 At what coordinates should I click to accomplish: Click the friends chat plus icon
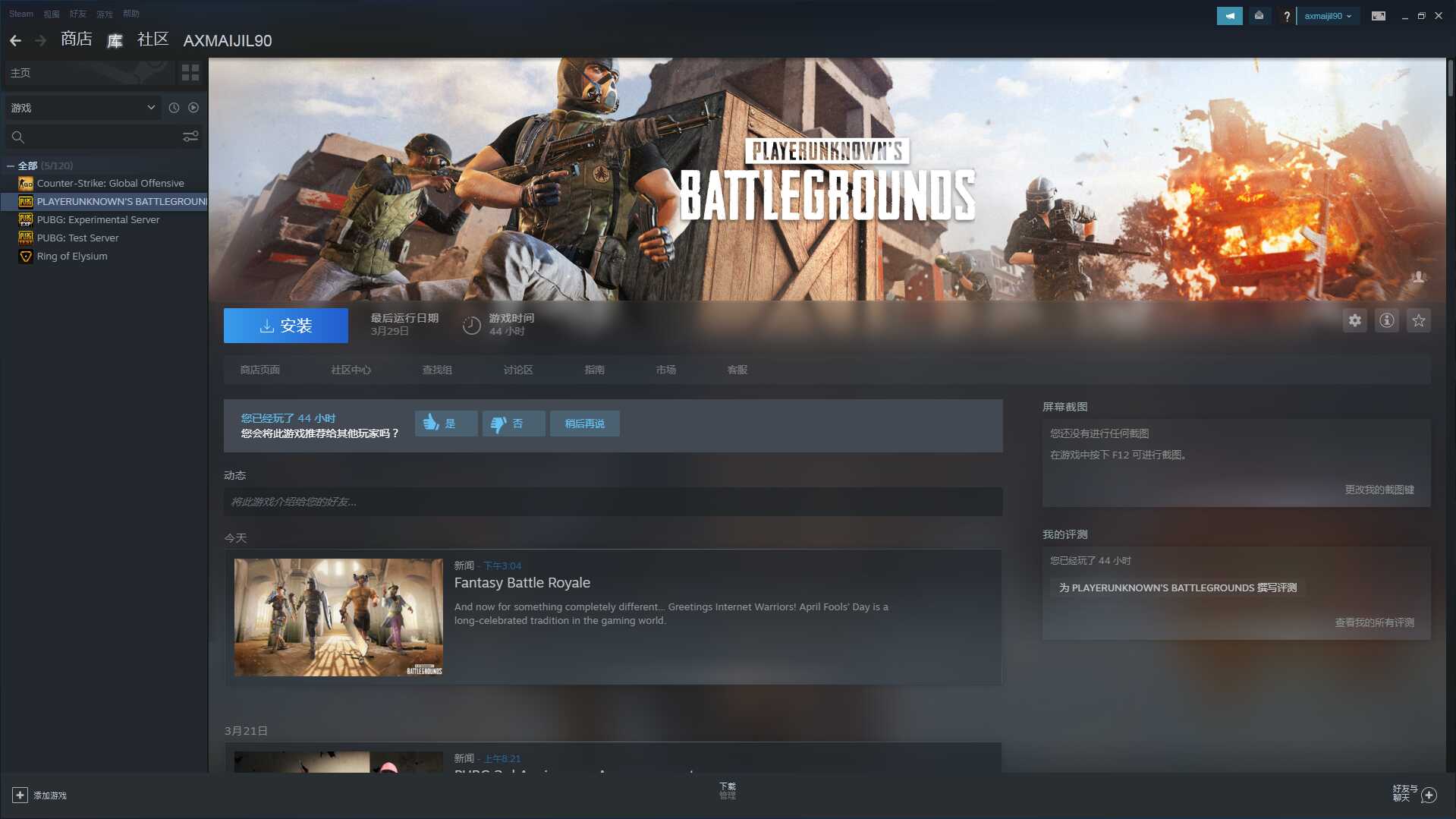click(1429, 795)
